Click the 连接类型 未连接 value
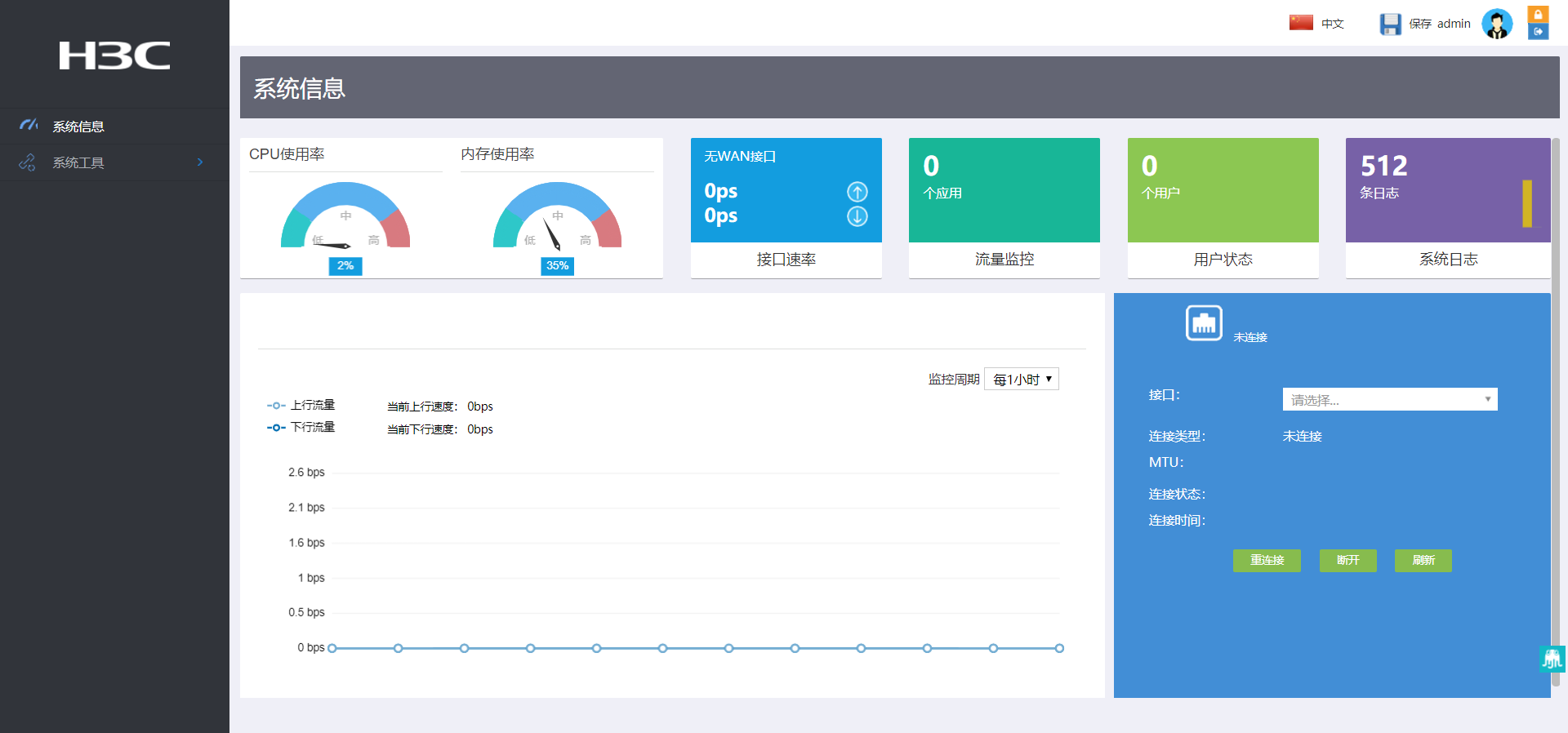This screenshot has width=1568, height=733. click(x=1302, y=437)
